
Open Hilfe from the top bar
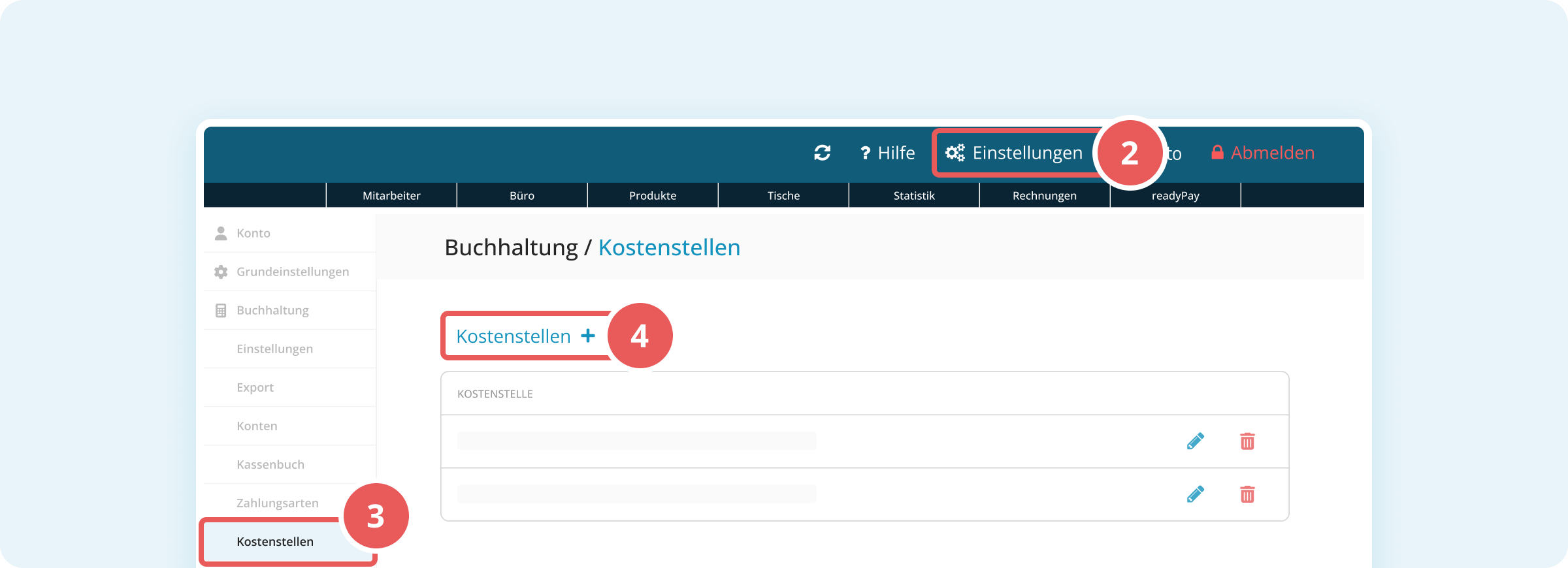887,153
